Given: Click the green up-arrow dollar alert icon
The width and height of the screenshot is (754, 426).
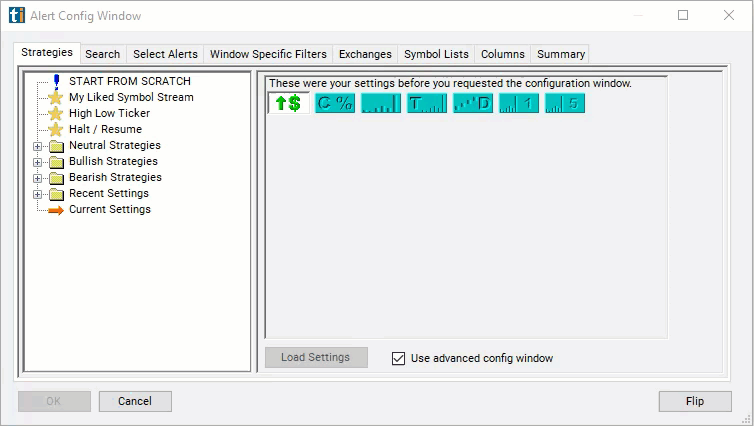Looking at the screenshot, I should pyautogui.click(x=288, y=103).
